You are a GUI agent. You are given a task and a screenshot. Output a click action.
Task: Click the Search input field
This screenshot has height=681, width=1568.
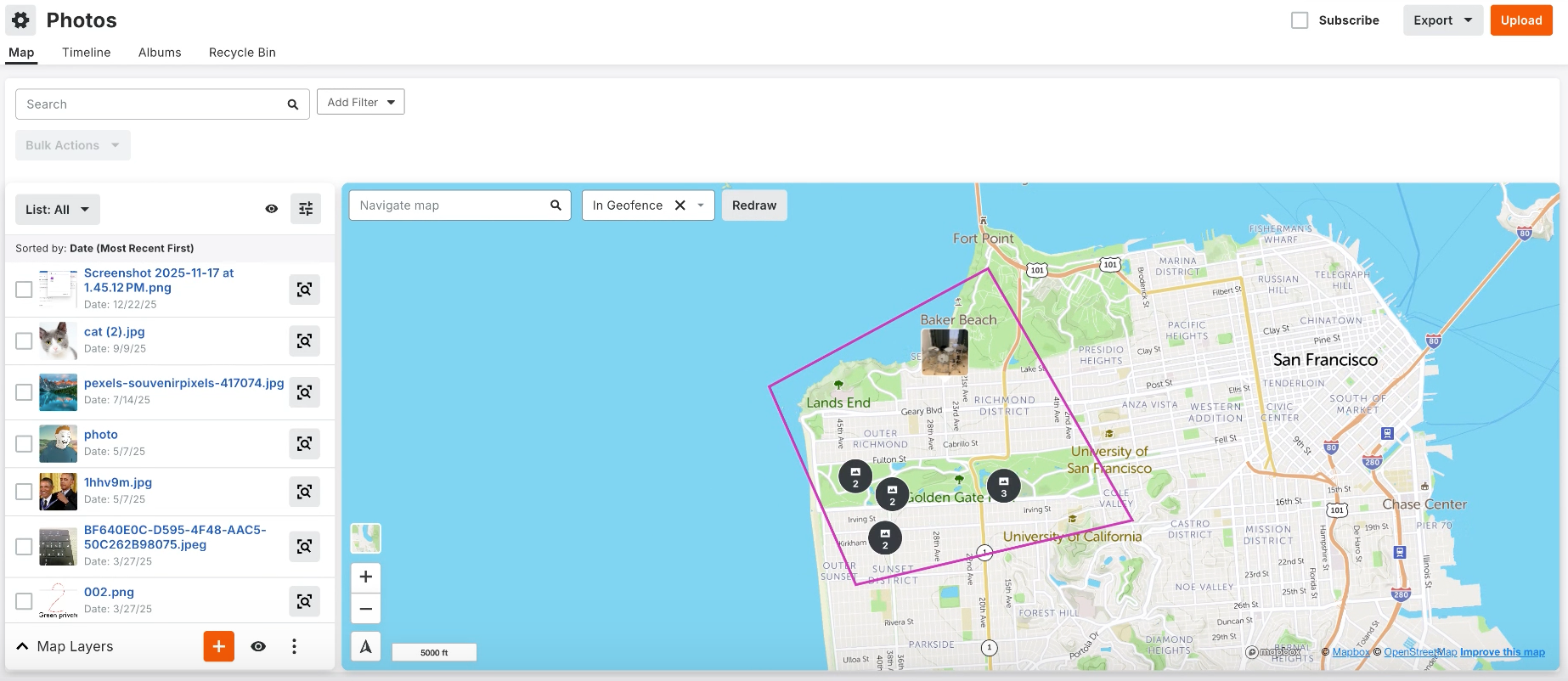(x=162, y=104)
